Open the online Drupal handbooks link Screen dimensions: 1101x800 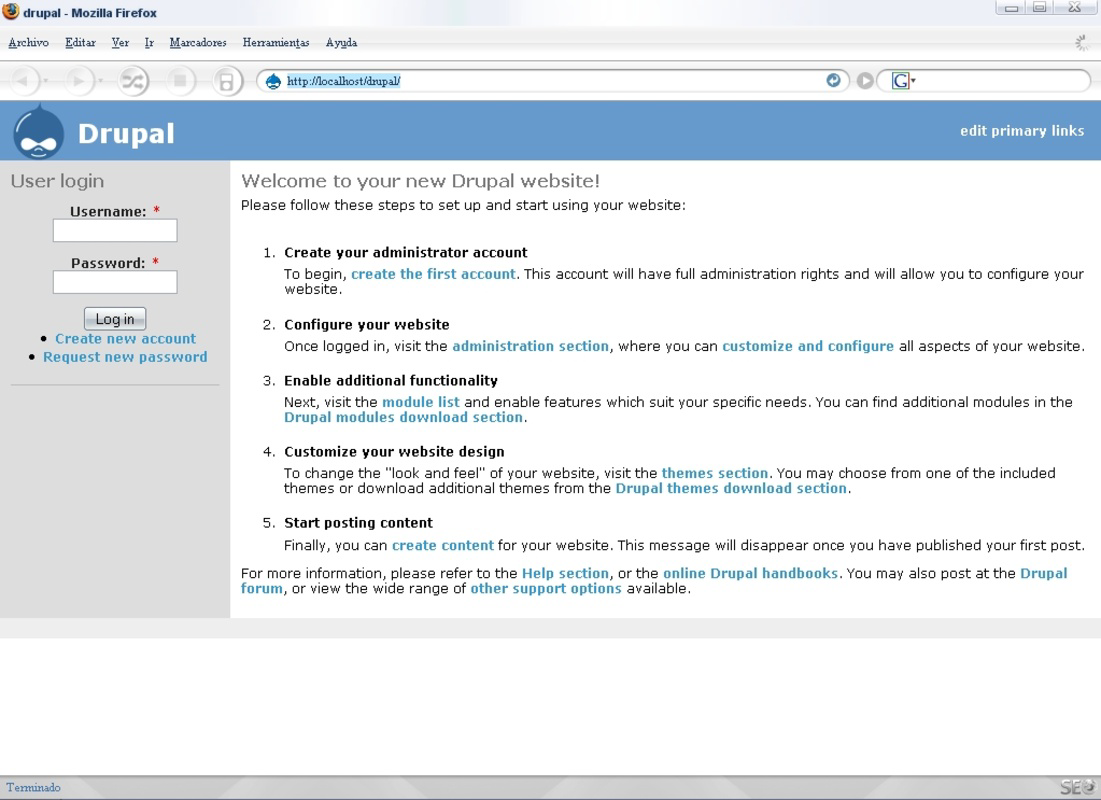(x=751, y=573)
